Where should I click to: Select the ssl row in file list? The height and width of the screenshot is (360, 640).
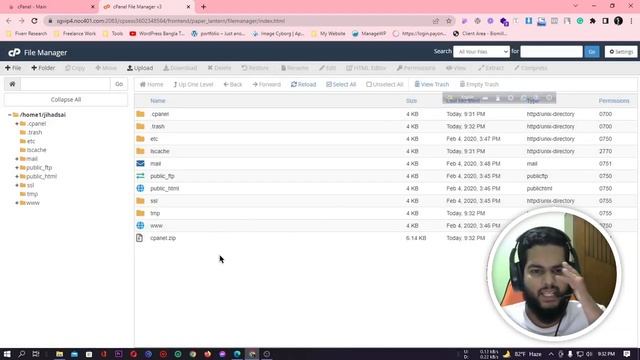tap(385, 201)
